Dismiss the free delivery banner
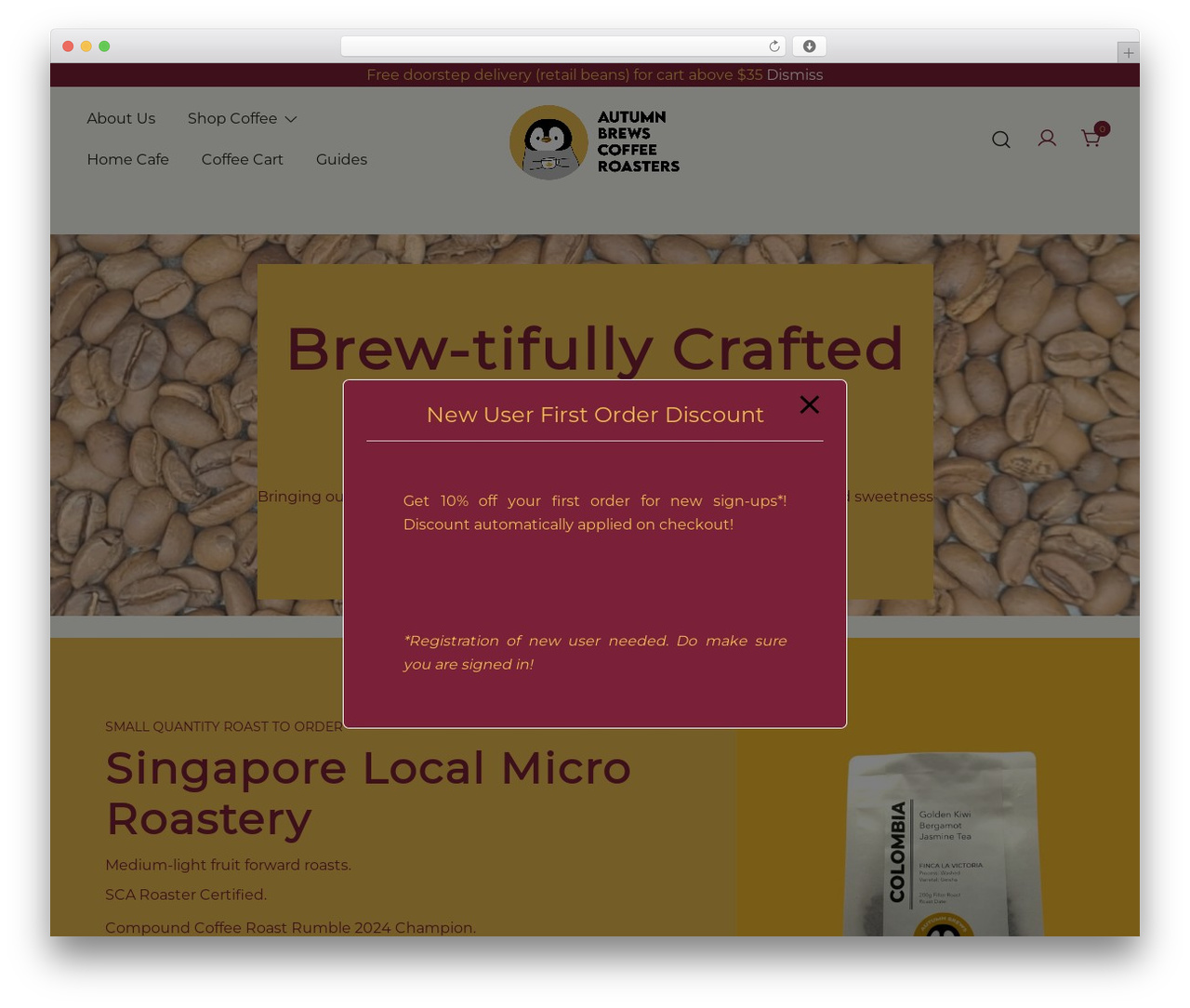1190x1008 pixels. click(795, 74)
